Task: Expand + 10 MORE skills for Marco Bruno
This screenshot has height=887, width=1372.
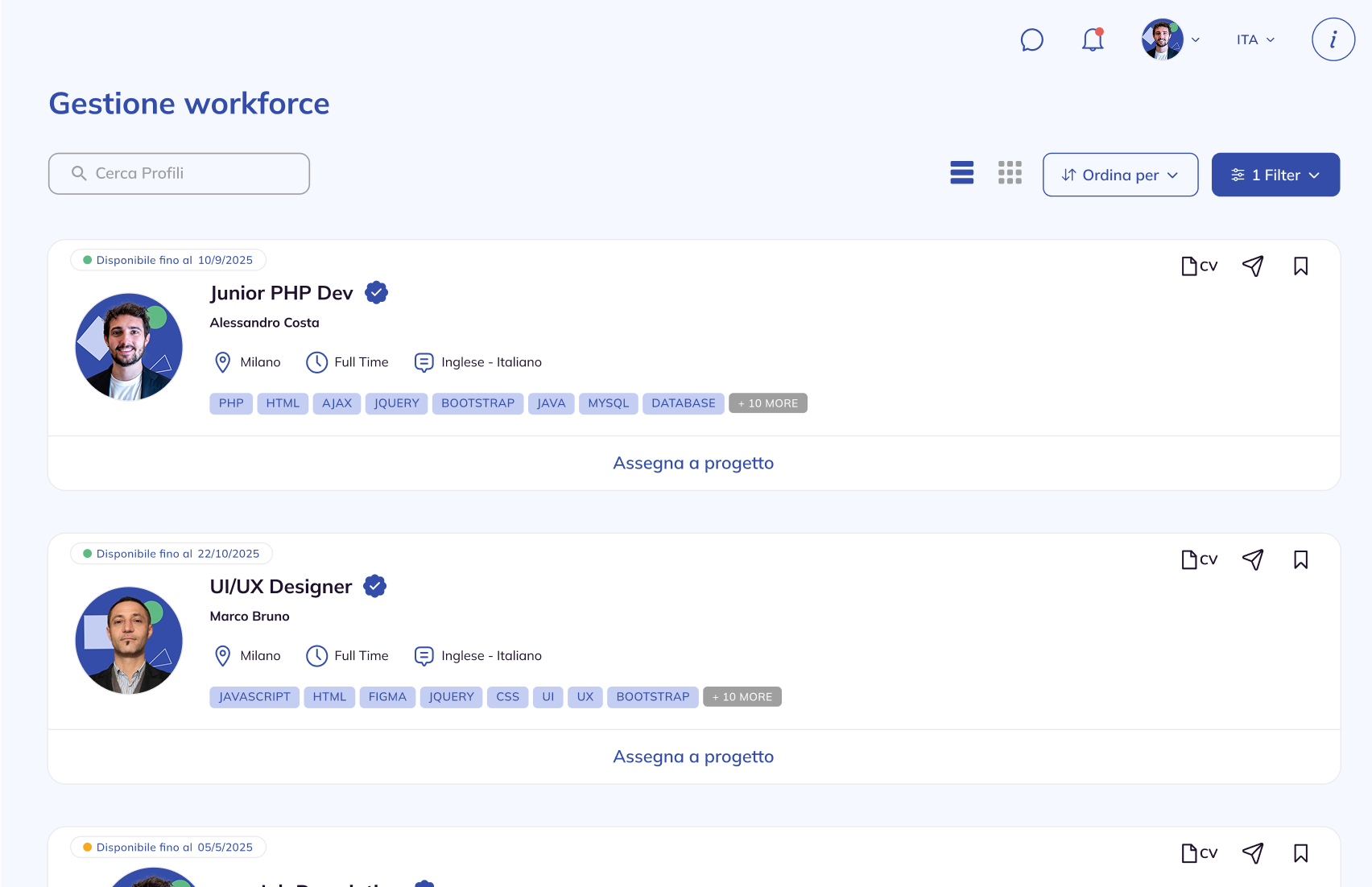Action: 742,697
